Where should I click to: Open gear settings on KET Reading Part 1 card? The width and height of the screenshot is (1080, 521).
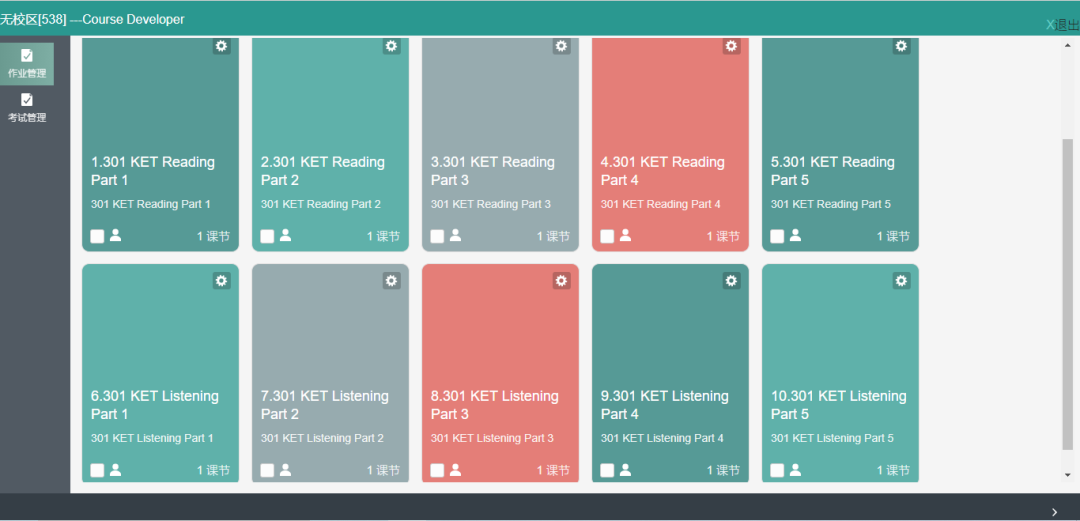click(221, 46)
